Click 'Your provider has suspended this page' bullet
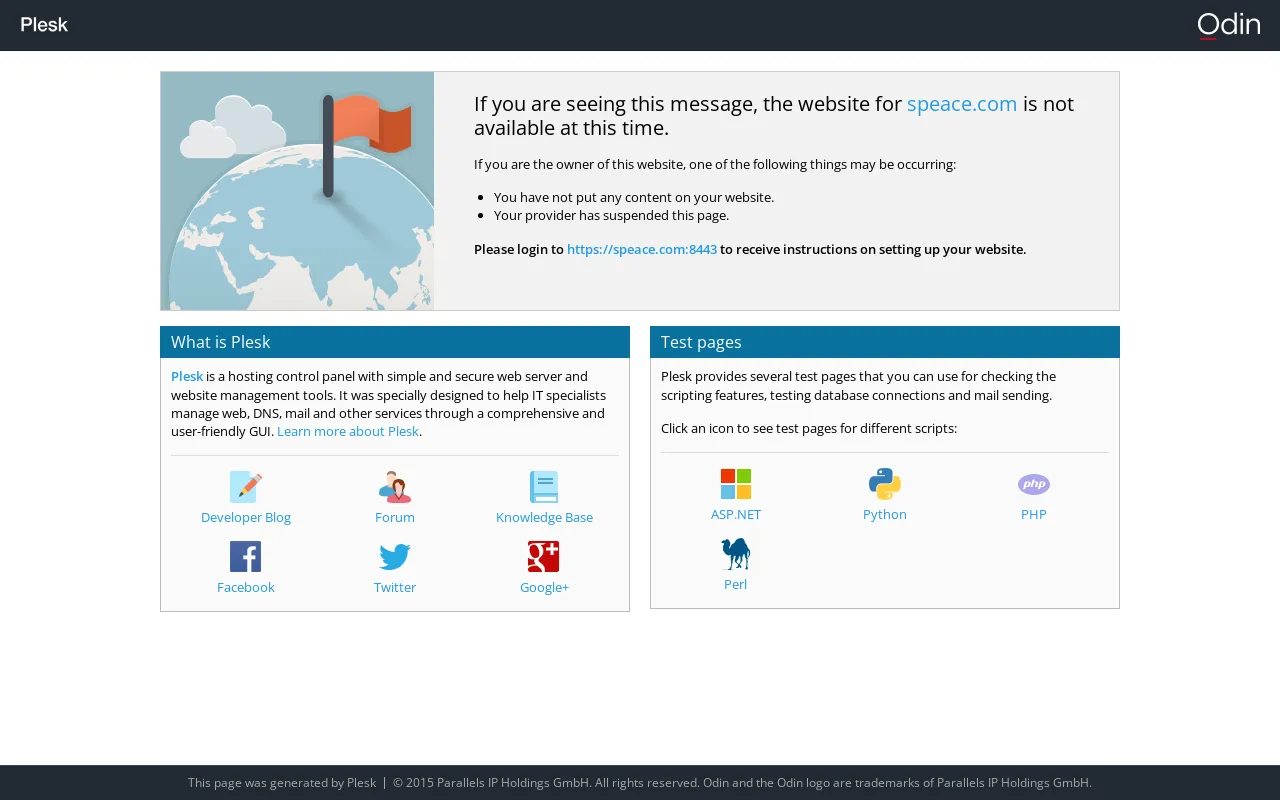 tap(612, 216)
